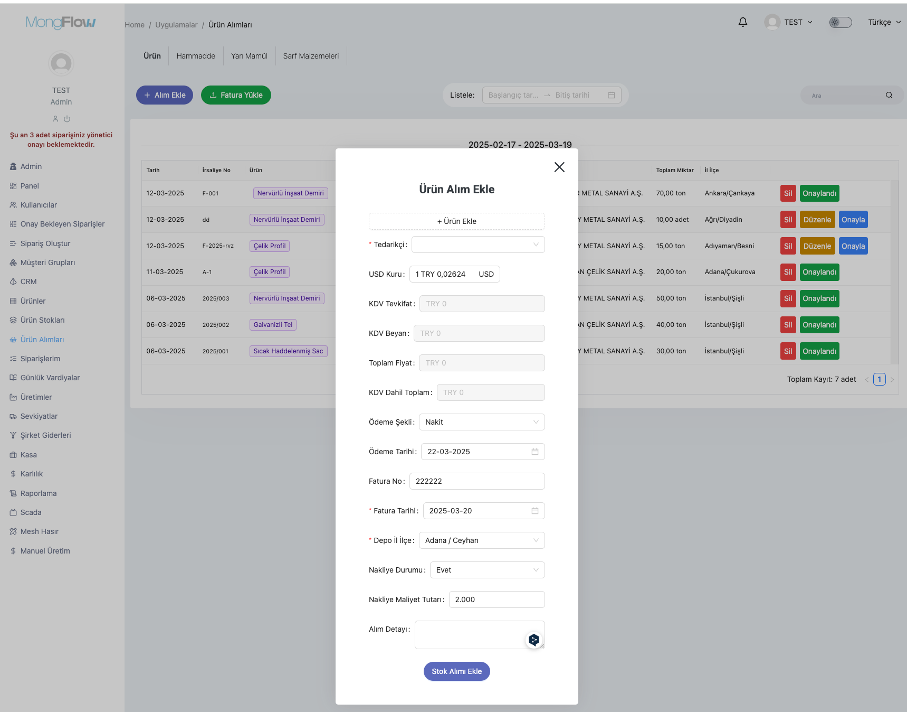This screenshot has width=908, height=712.
Task: Expand the TEST user menu chevron
Action: [810, 22]
